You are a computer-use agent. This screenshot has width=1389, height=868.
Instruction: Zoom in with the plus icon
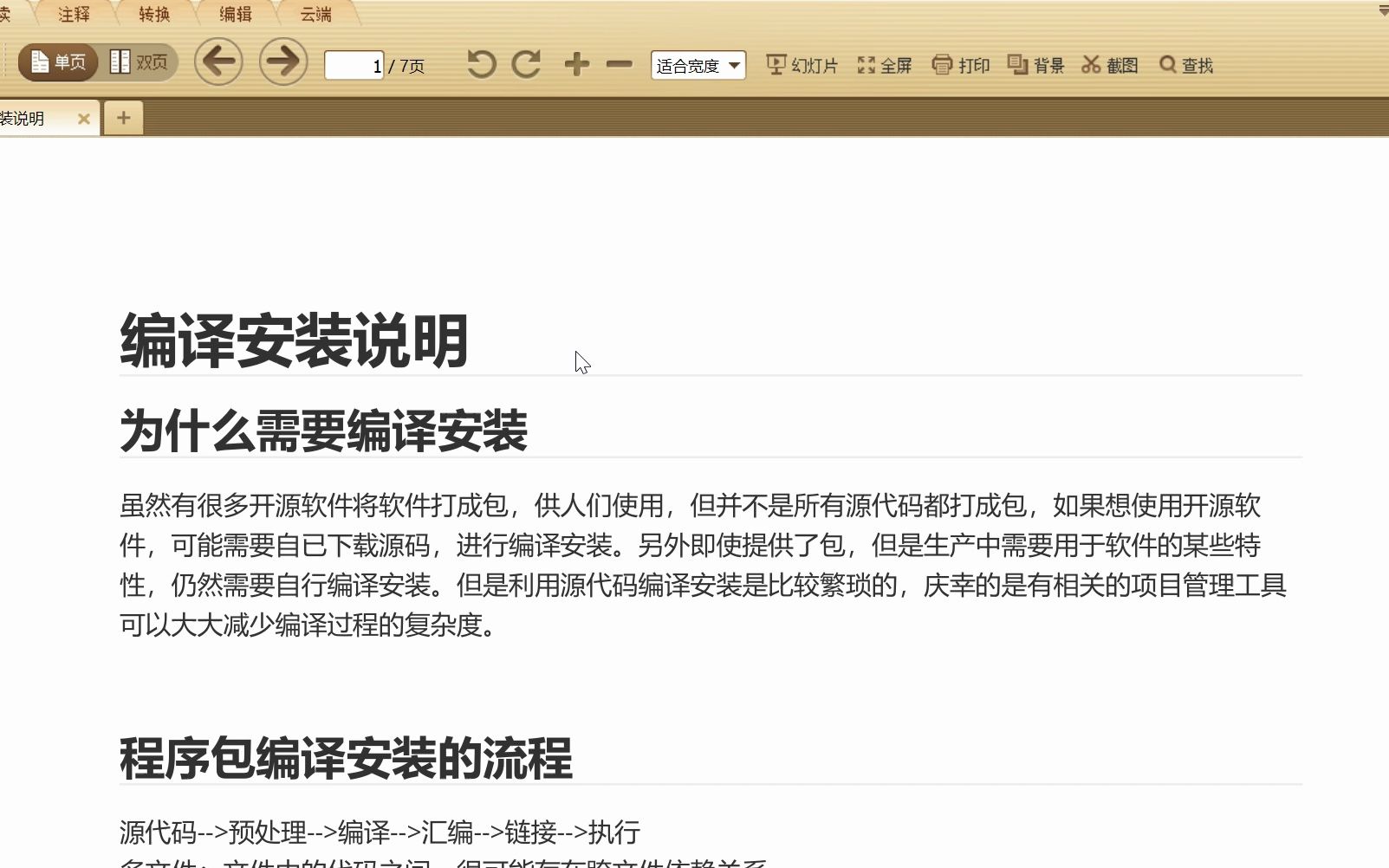pyautogui.click(x=576, y=64)
